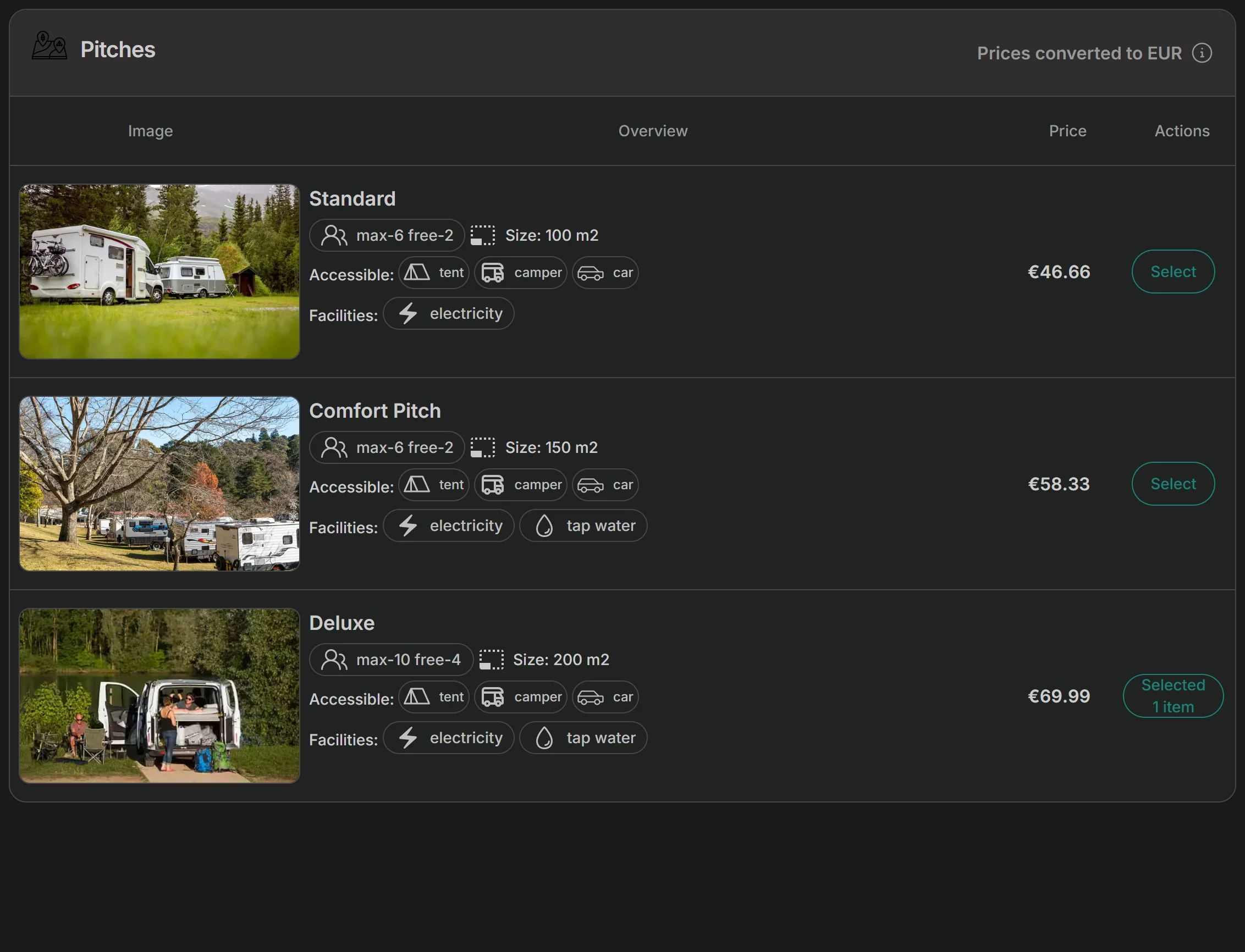Viewport: 1245px width, 952px height.
Task: Click the Comfort Pitch title
Action: tap(374, 411)
